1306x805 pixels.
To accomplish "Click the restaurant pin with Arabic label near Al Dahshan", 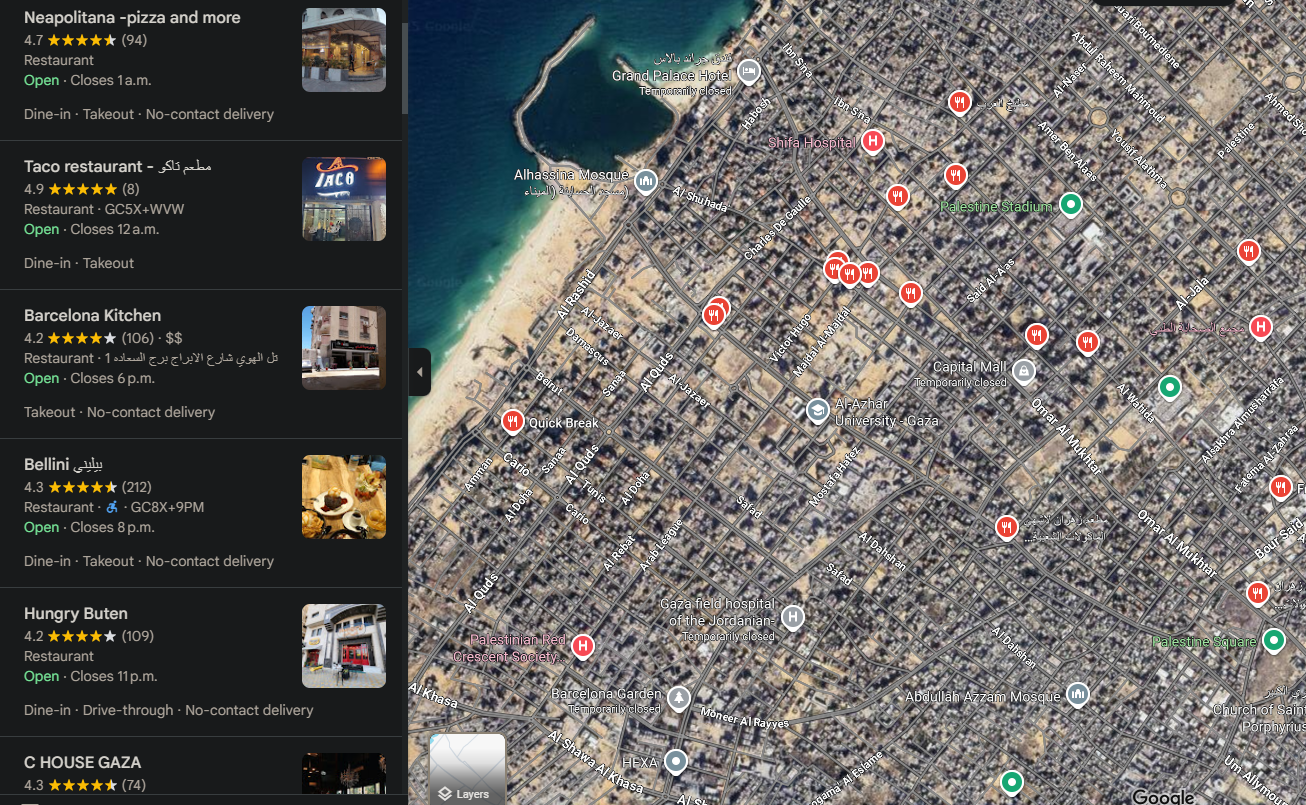I will click(x=1007, y=527).
